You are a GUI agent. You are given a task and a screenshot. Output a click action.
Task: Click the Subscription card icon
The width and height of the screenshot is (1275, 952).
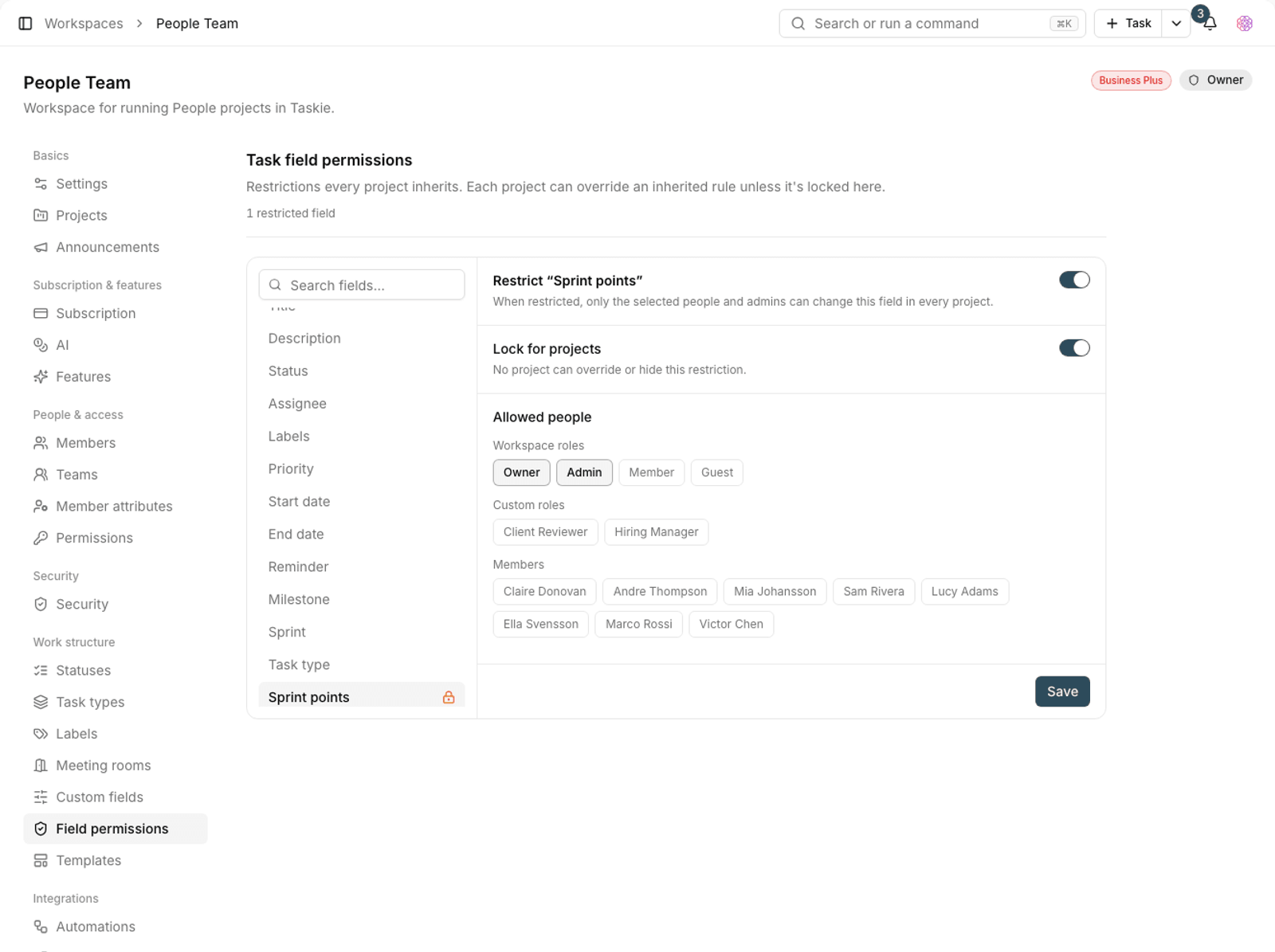tap(41, 313)
